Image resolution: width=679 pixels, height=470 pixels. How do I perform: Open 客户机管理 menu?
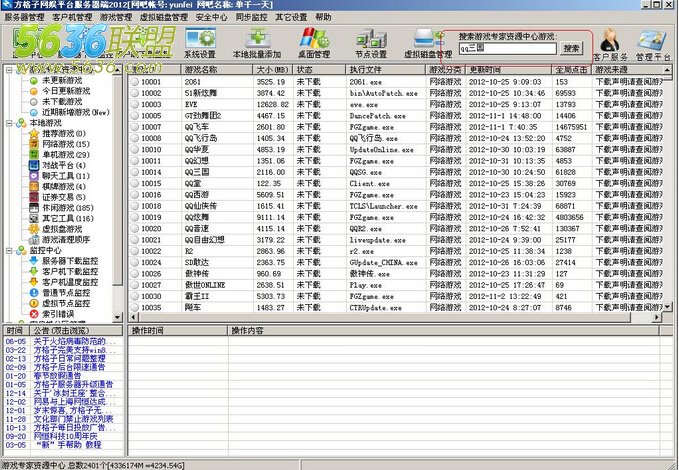(72, 17)
